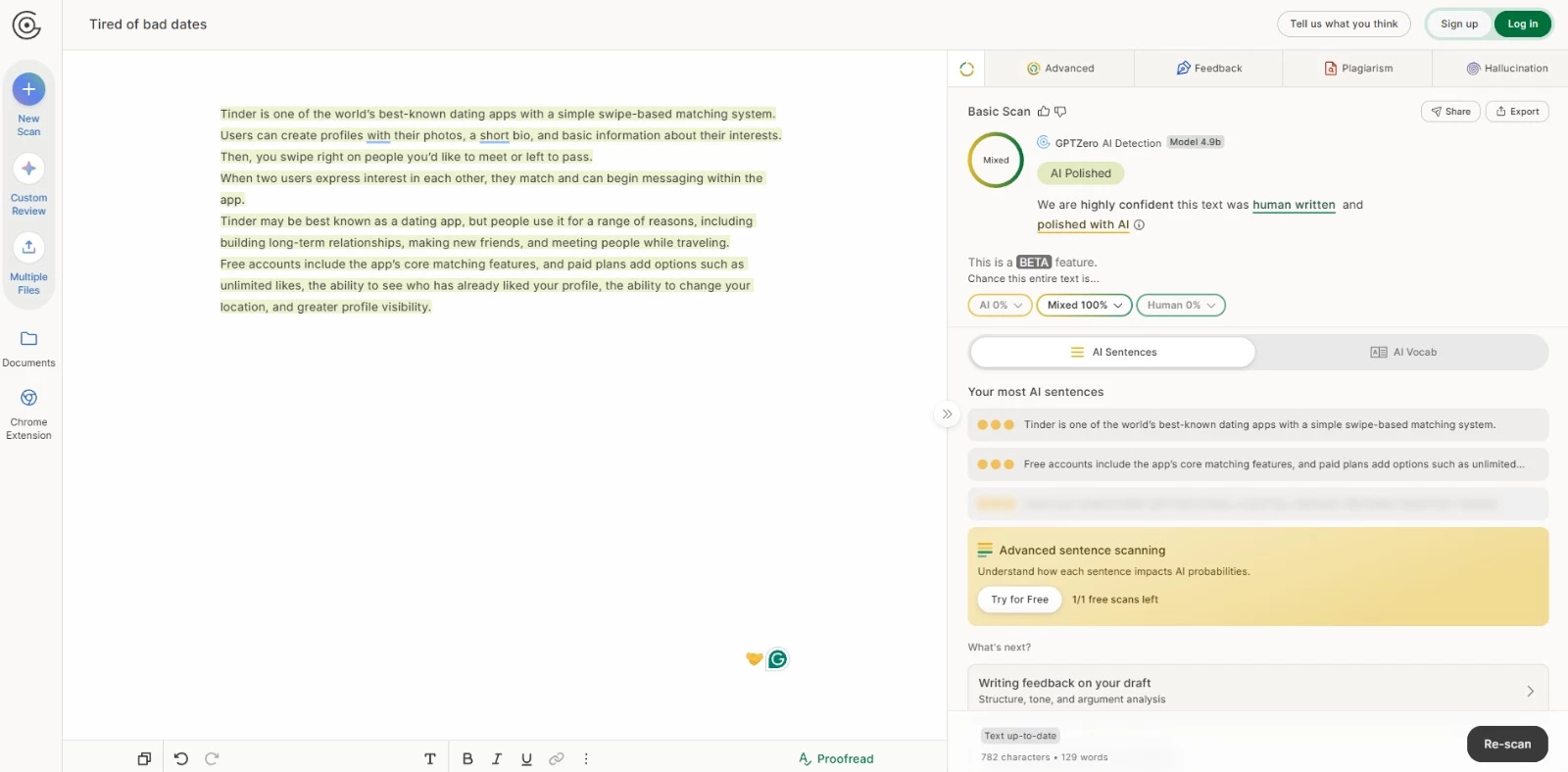
Task: Upload Multiple Files
Action: click(28, 265)
